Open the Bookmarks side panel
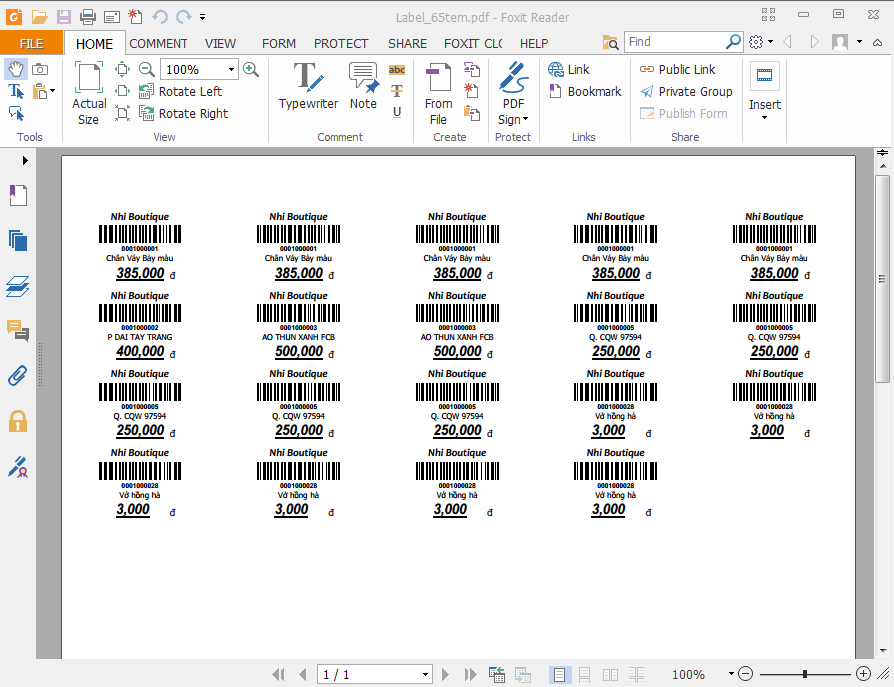Screen dimensions: 894x687 point(17,195)
